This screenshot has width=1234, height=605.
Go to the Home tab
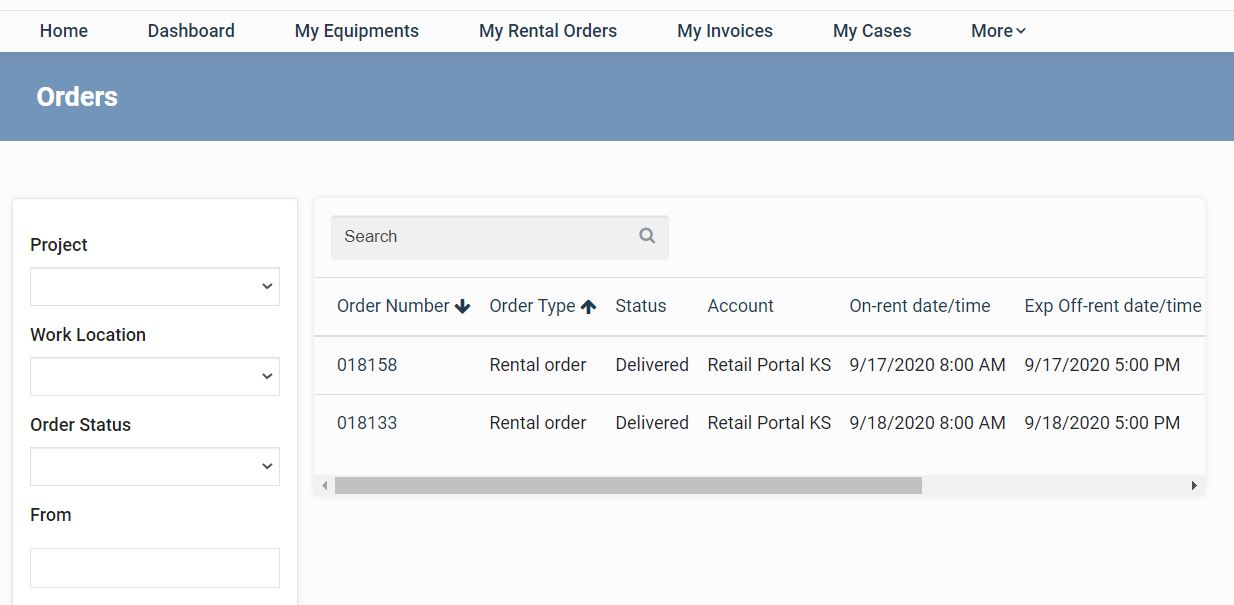pyautogui.click(x=64, y=31)
